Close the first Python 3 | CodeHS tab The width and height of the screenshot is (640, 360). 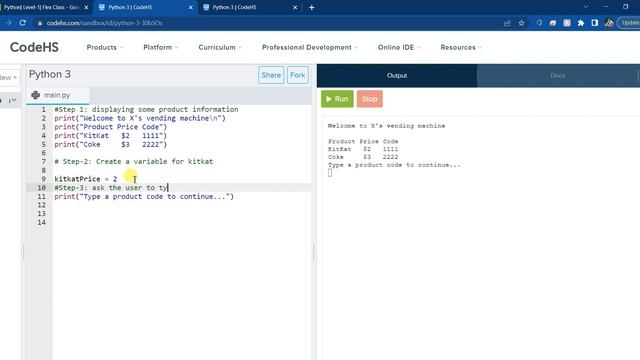coord(190,7)
